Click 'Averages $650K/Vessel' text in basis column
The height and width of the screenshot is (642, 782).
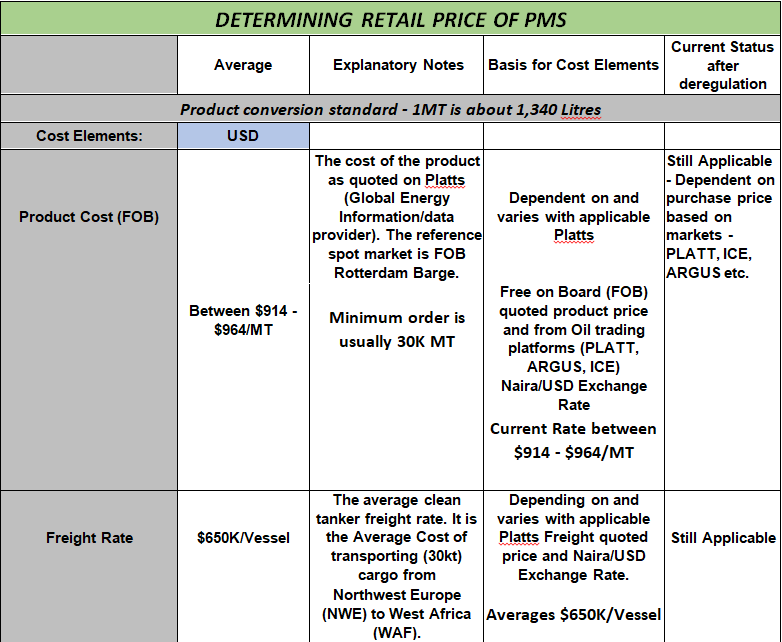click(x=574, y=615)
